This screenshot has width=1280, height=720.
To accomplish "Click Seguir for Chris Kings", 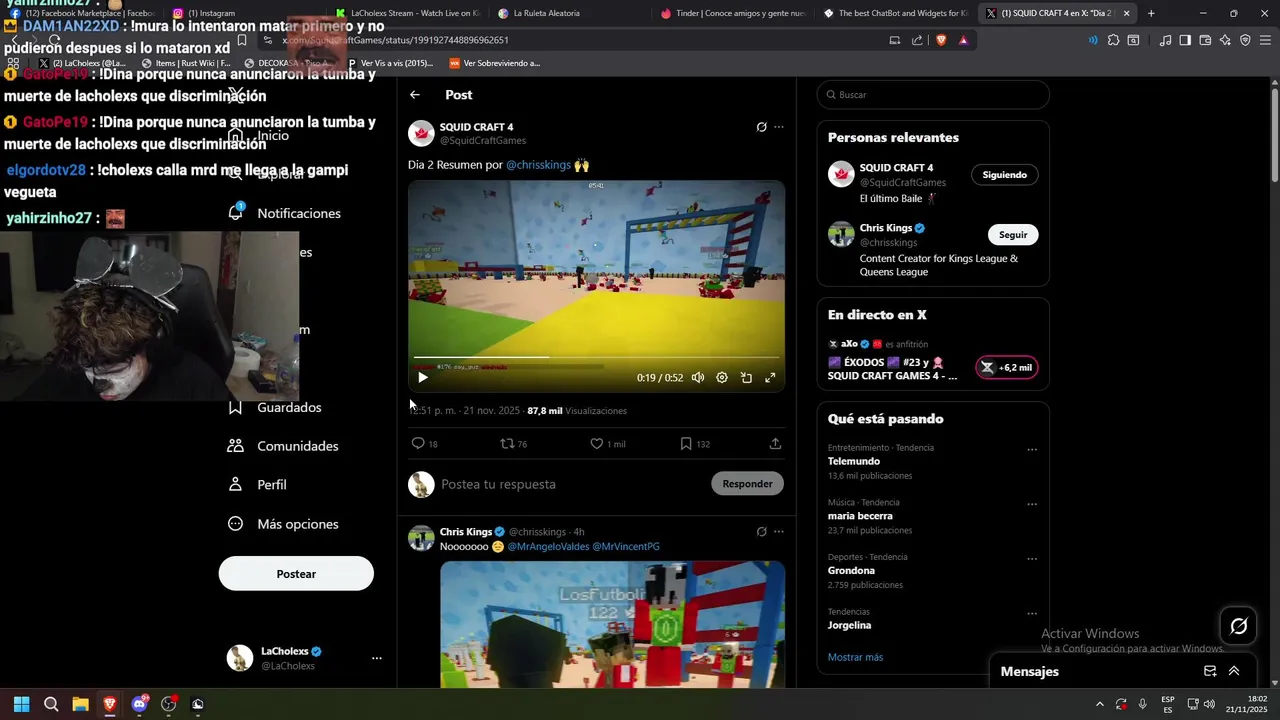I will pyautogui.click(x=1013, y=235).
